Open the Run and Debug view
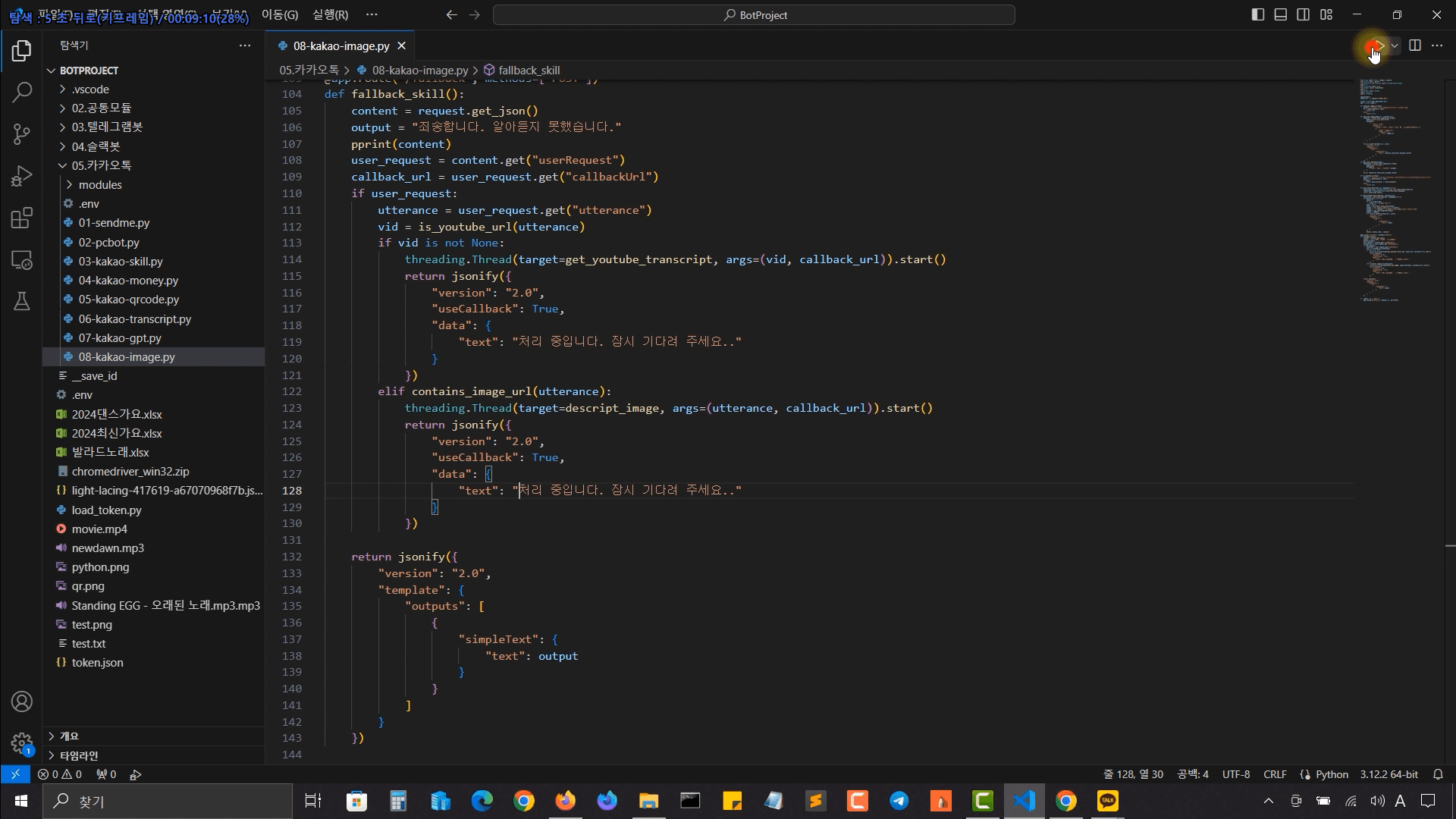 pos(22,176)
